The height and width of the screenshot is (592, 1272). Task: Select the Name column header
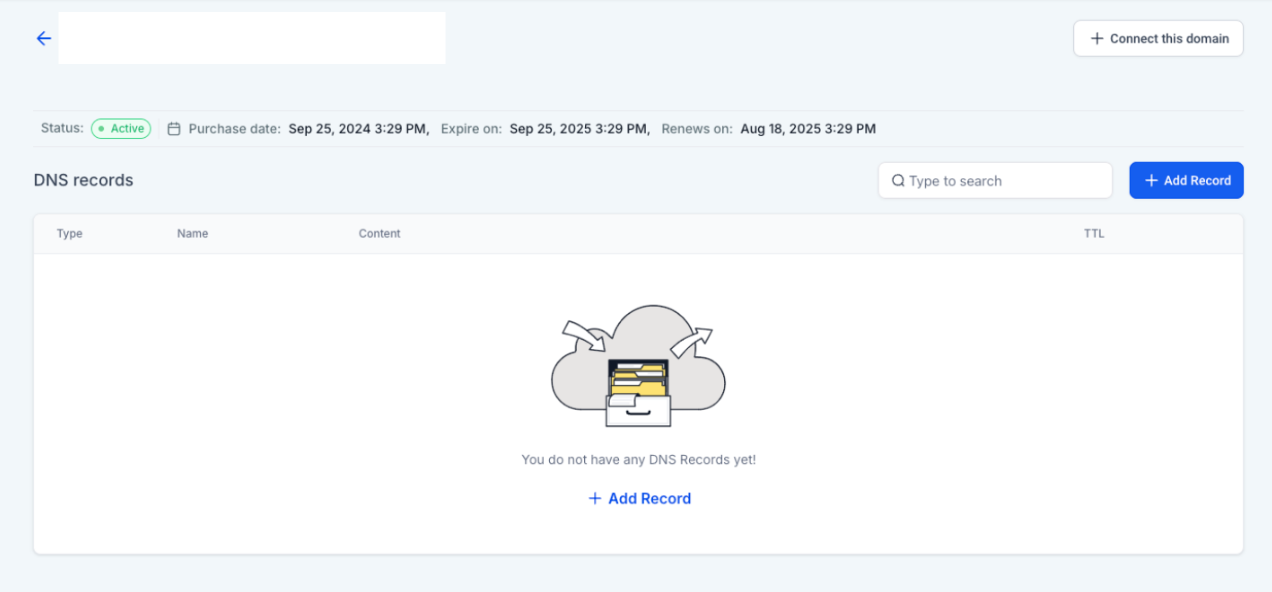[193, 234]
